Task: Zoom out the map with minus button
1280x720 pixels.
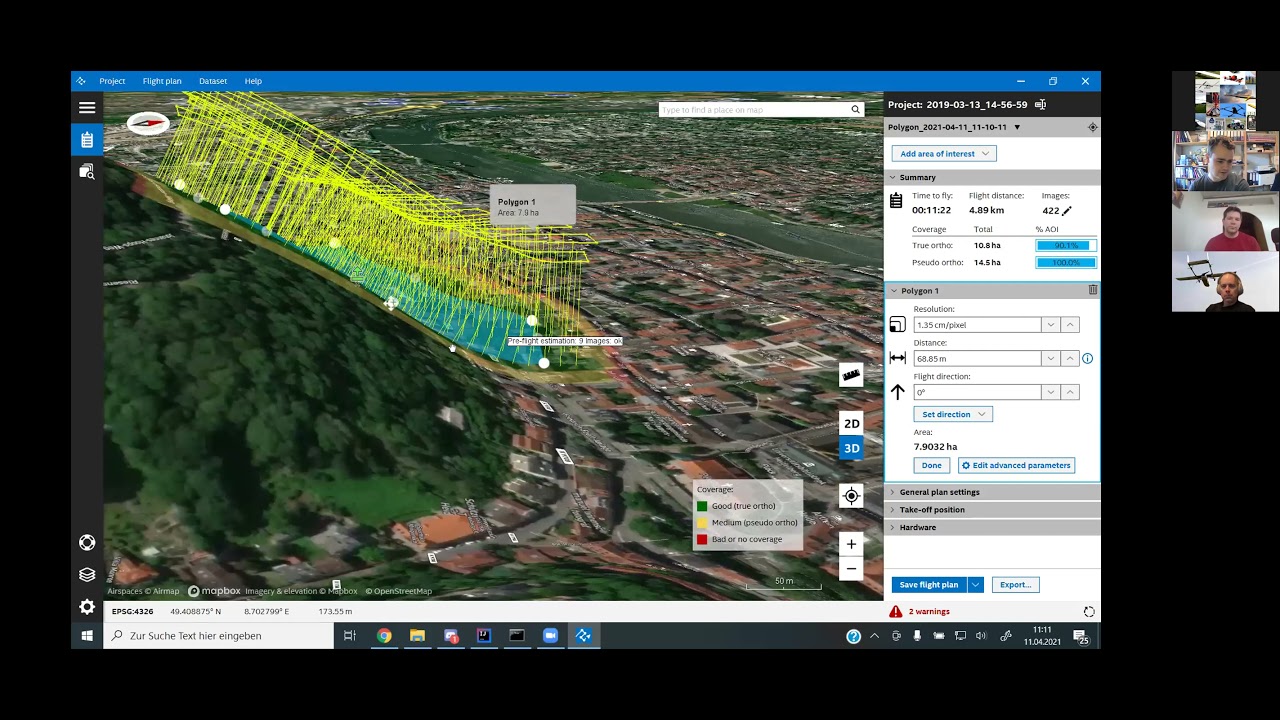Action: (x=851, y=569)
